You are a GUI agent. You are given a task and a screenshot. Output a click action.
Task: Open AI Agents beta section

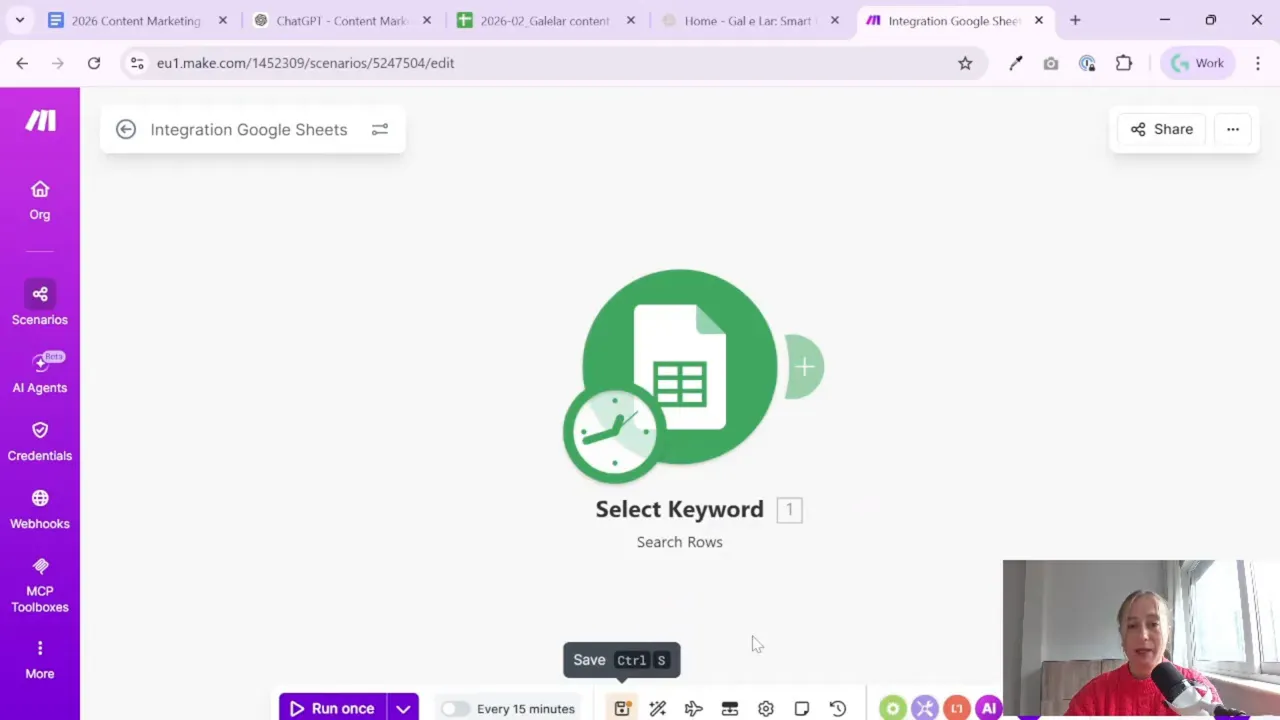click(x=40, y=373)
